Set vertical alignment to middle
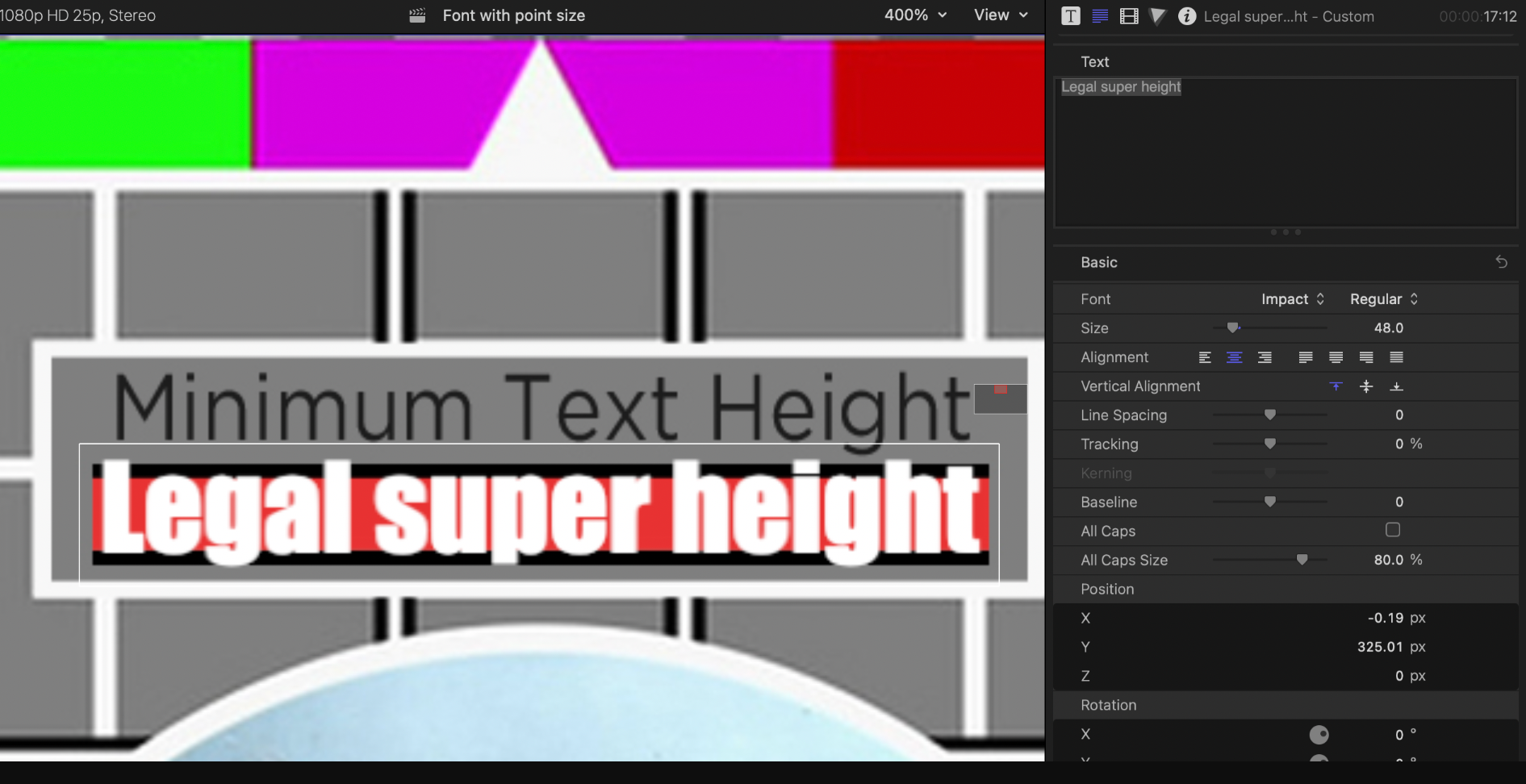Viewport: 1526px width, 784px height. (x=1366, y=386)
